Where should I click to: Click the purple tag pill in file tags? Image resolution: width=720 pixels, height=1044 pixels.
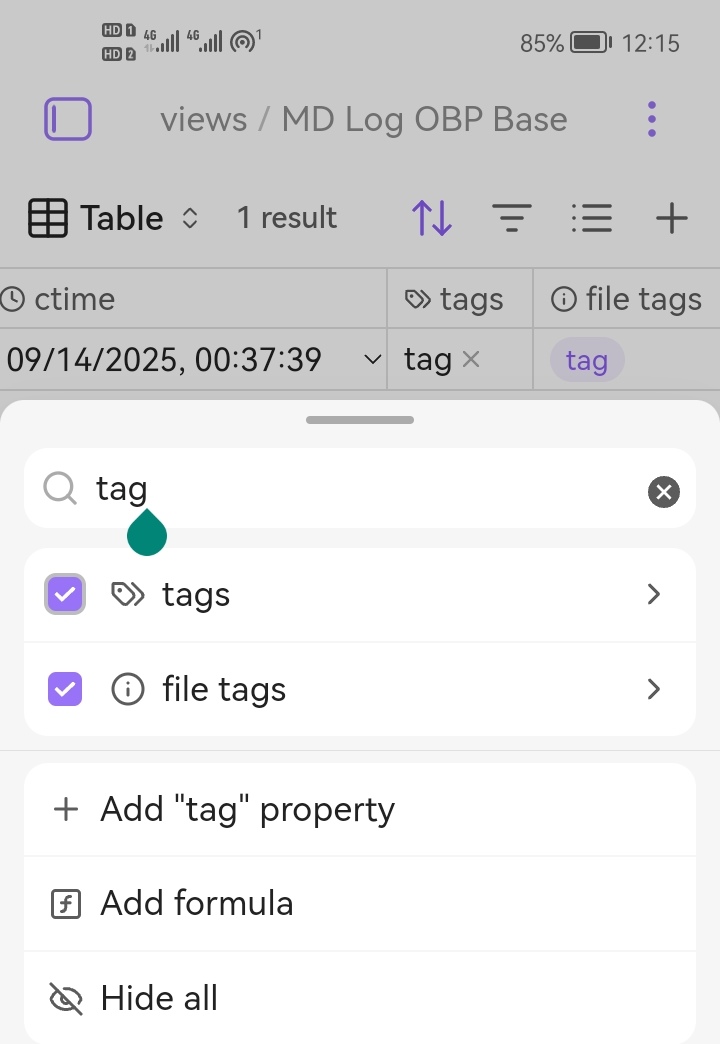pyautogui.click(x=587, y=360)
